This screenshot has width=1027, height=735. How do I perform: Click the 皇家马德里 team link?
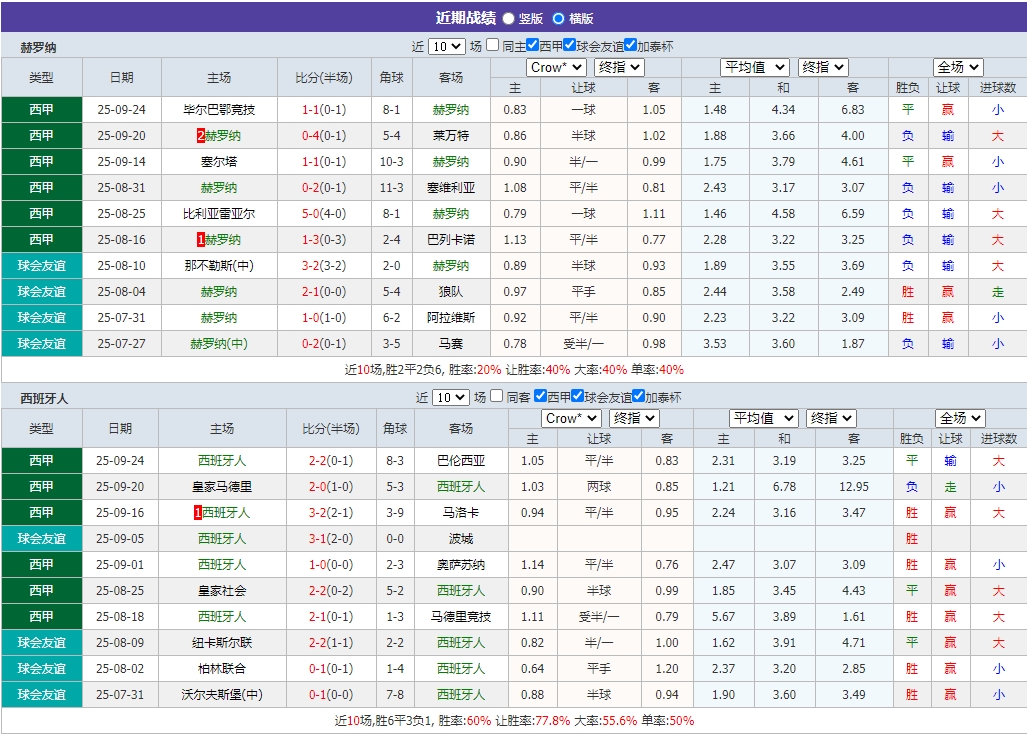pos(222,486)
